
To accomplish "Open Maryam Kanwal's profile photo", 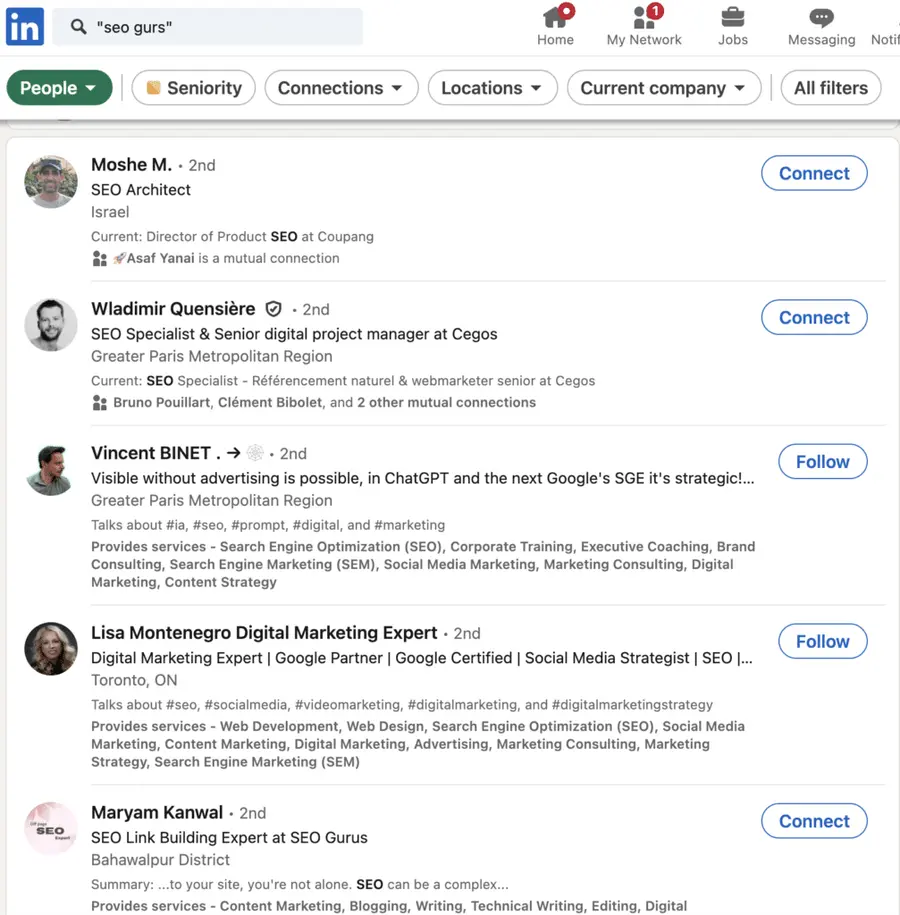I will [x=50, y=828].
